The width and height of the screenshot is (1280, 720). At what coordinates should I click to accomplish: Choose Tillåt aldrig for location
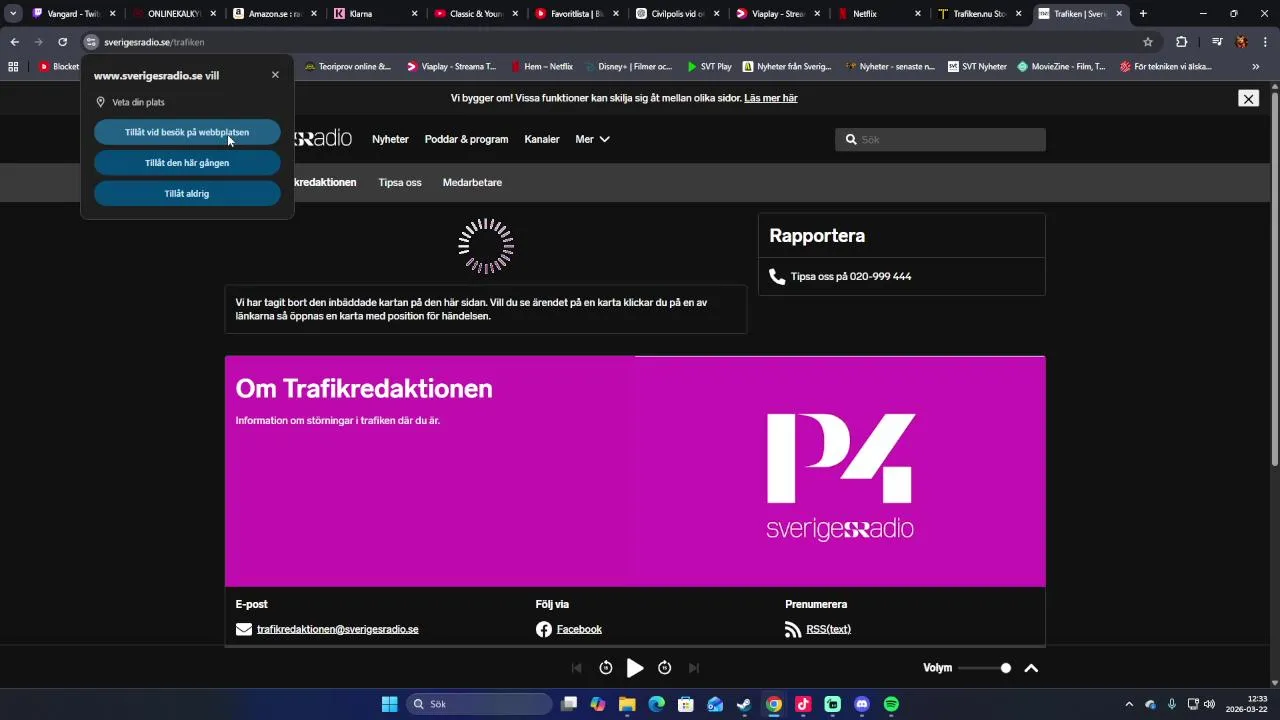pos(187,194)
